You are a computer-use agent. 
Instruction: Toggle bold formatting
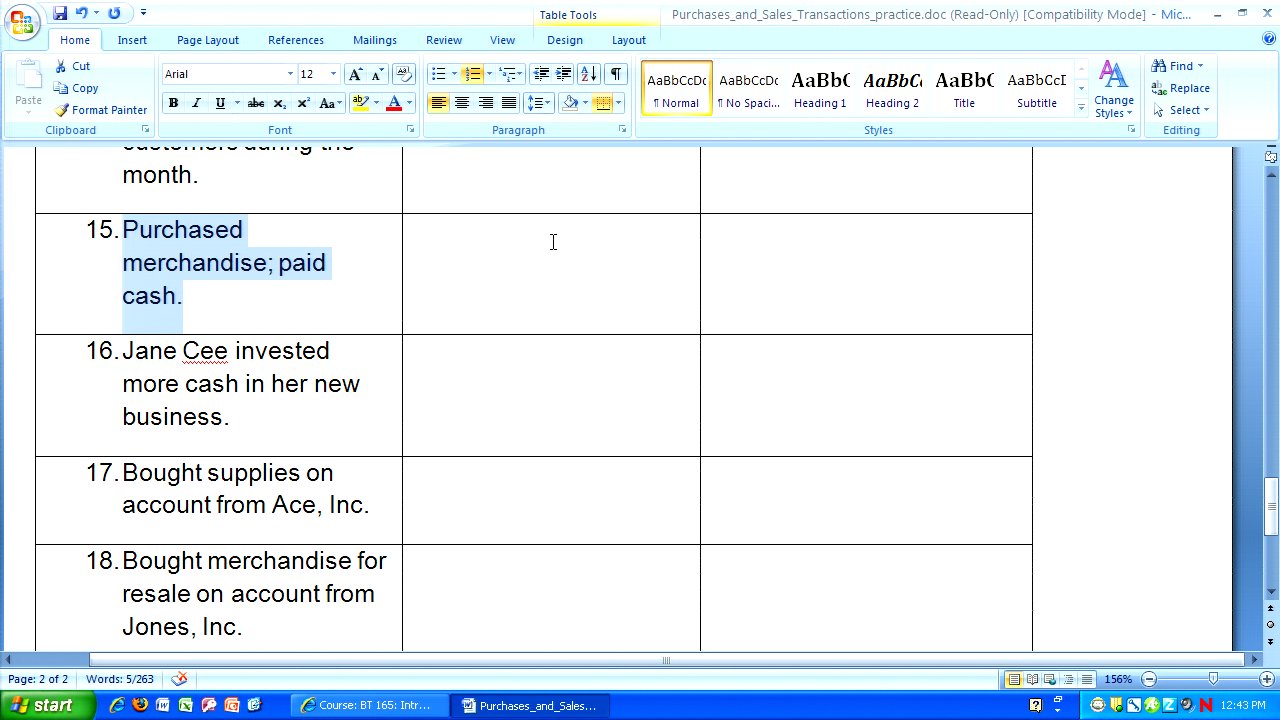[173, 103]
